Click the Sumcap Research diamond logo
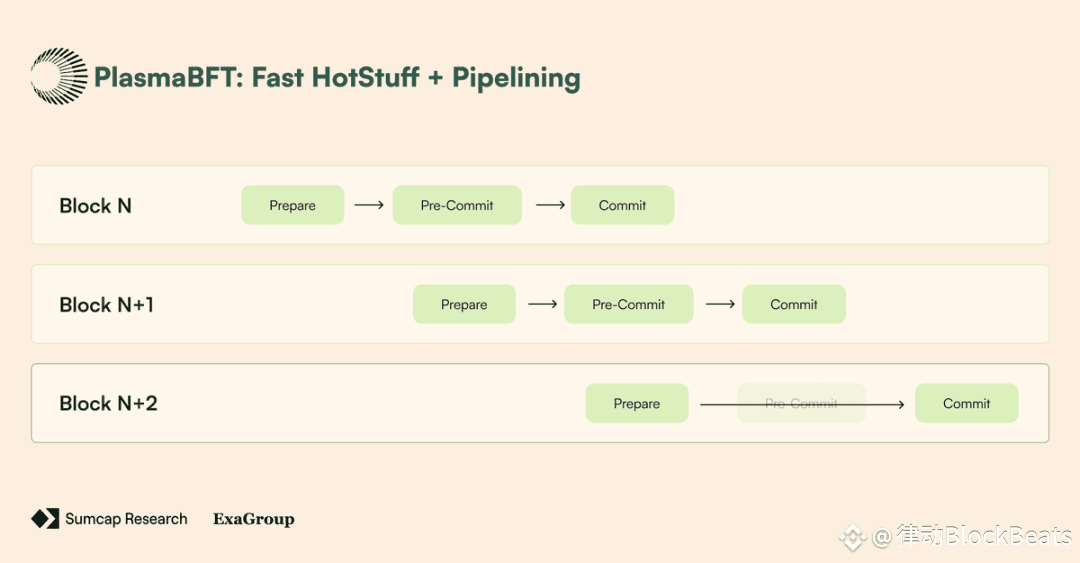This screenshot has width=1080, height=563. (x=45, y=519)
